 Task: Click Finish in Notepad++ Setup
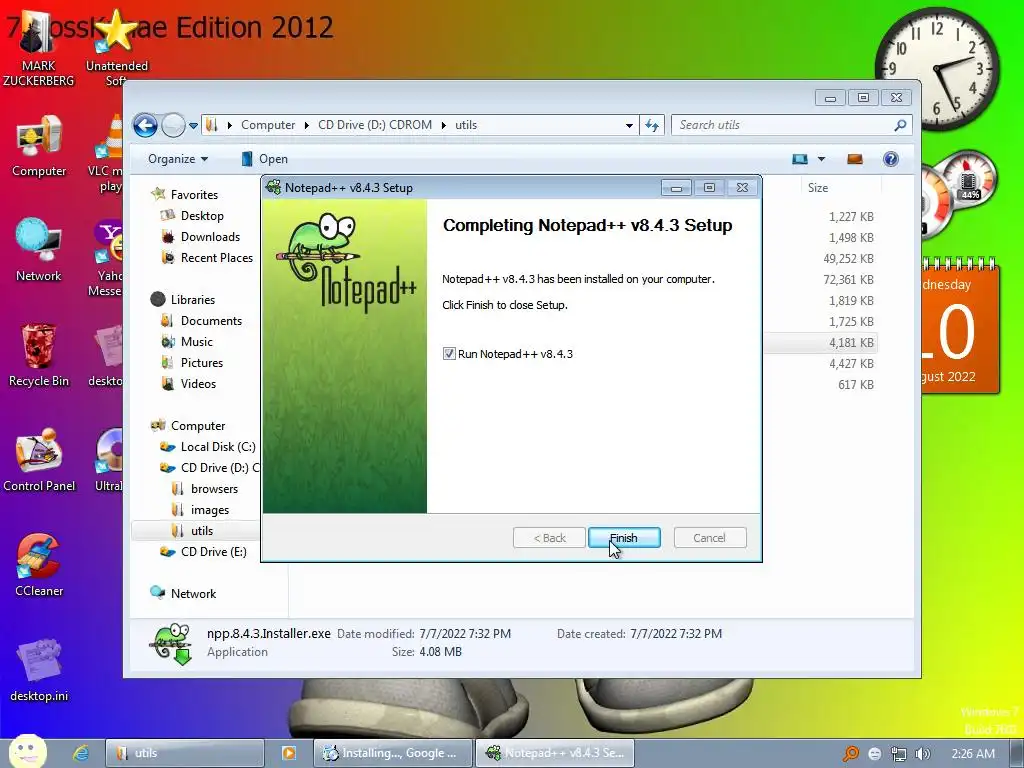click(624, 537)
